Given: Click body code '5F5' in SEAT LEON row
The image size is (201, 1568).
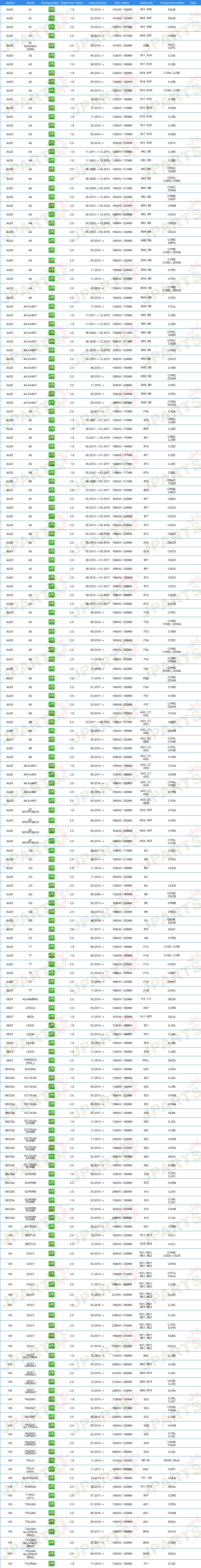Looking at the screenshot, I should pyautogui.click(x=146, y=1034).
